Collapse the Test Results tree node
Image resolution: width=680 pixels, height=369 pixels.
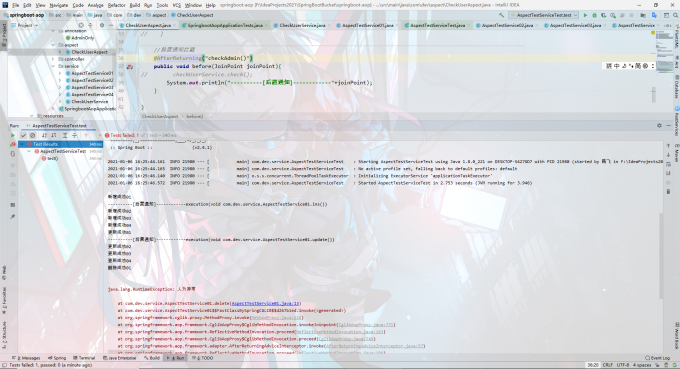(22, 144)
